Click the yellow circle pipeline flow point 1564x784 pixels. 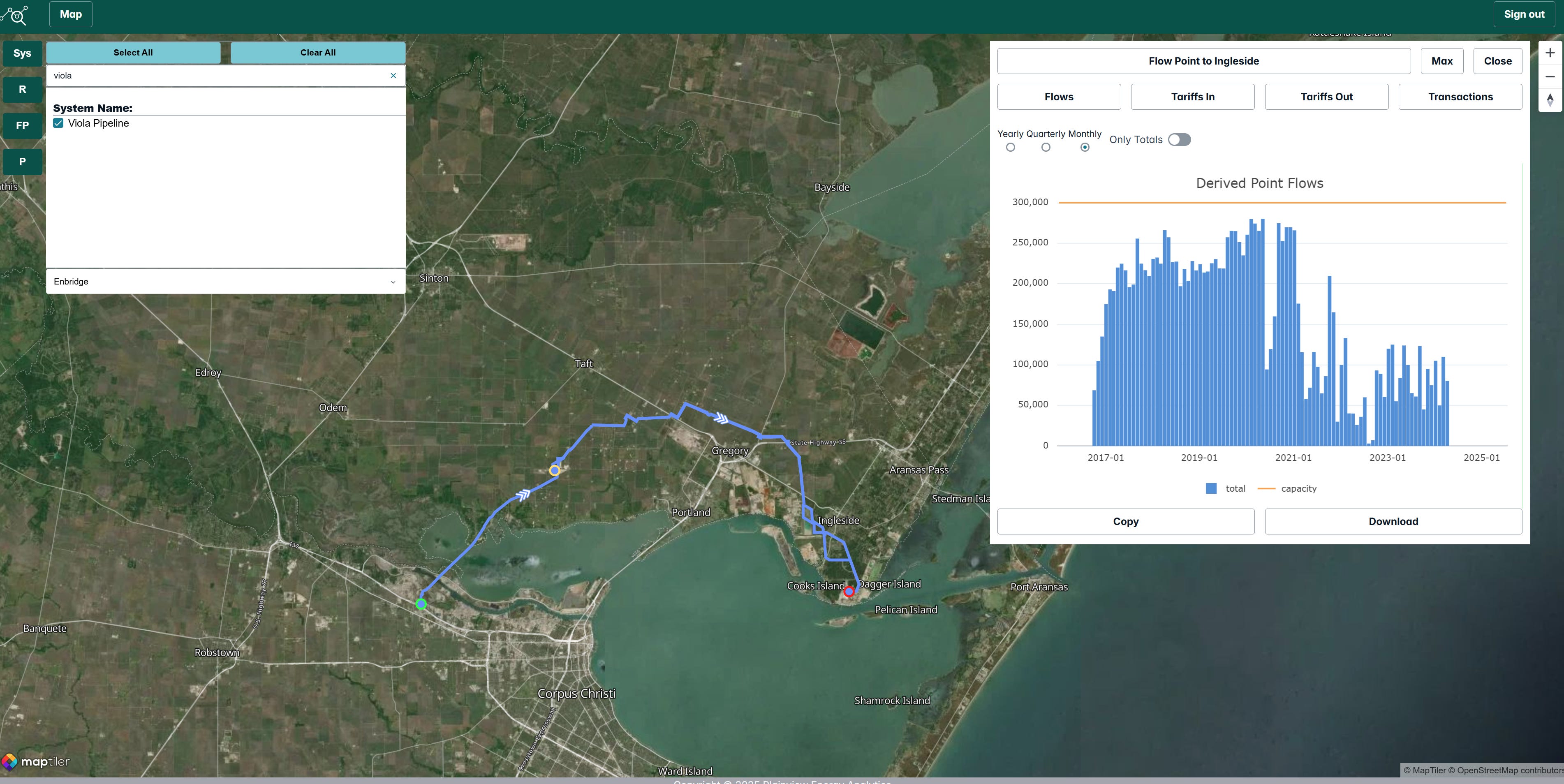click(x=554, y=470)
